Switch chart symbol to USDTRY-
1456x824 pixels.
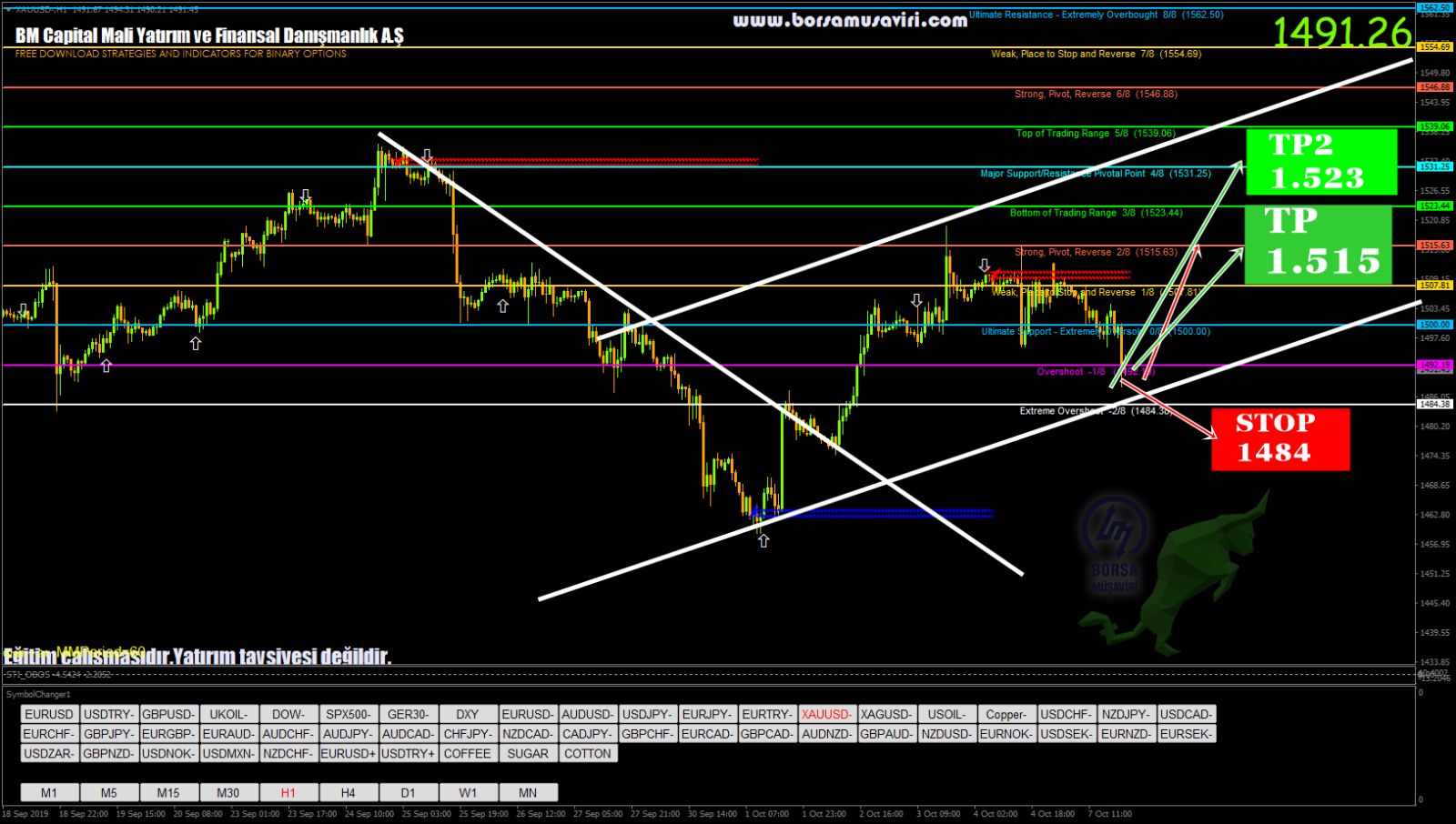click(108, 714)
